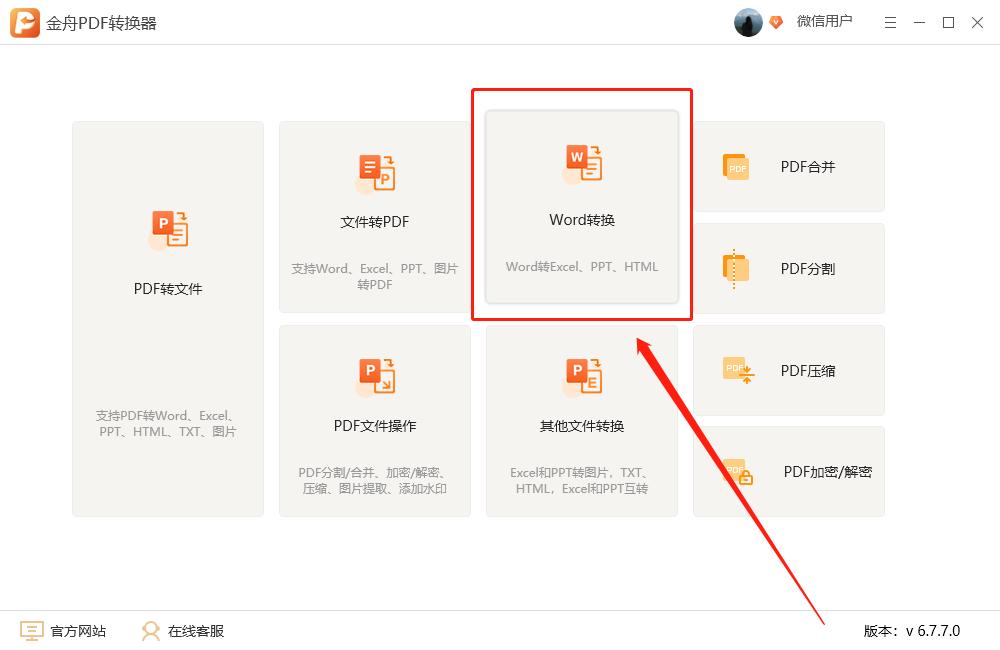Click the 金舟PDF转换器 app logo
Image resolution: width=1000 pixels, height=650 pixels.
click(25, 22)
